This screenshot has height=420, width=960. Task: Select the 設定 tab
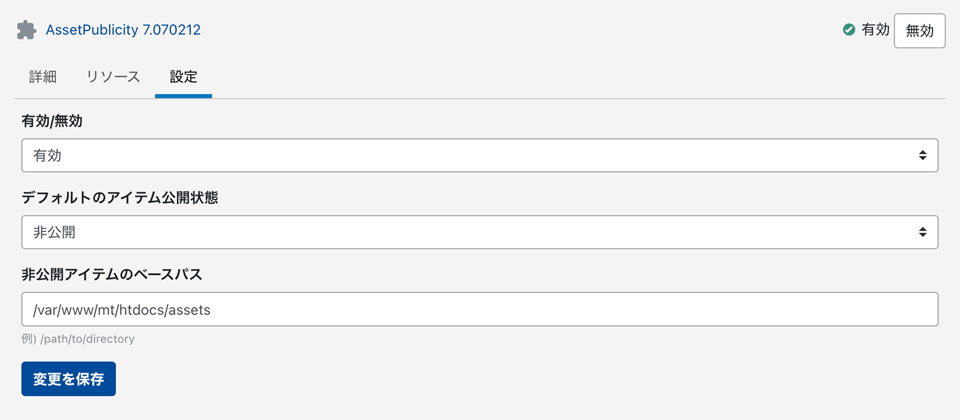click(x=183, y=77)
